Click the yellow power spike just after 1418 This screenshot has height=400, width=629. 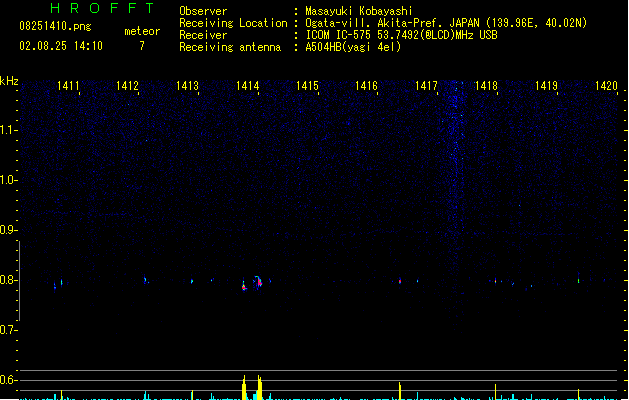tap(495, 392)
